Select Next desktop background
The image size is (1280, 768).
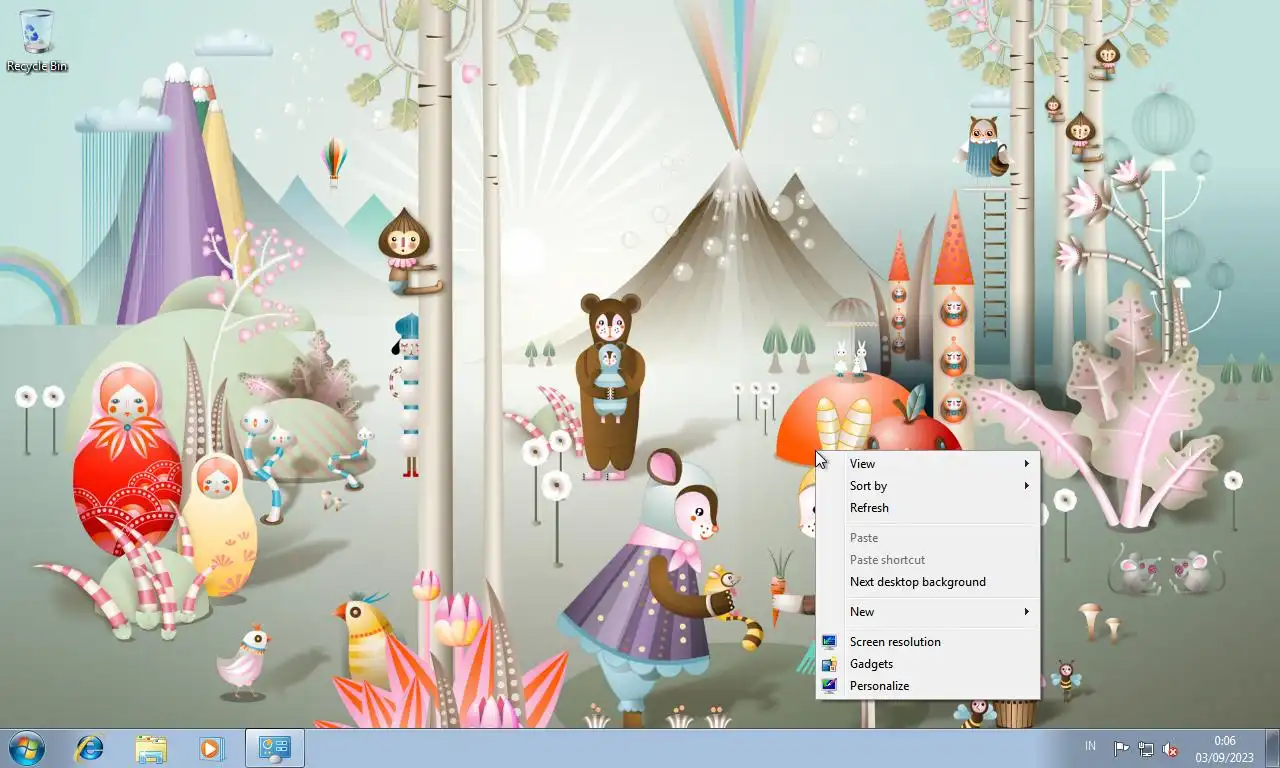pos(928,582)
